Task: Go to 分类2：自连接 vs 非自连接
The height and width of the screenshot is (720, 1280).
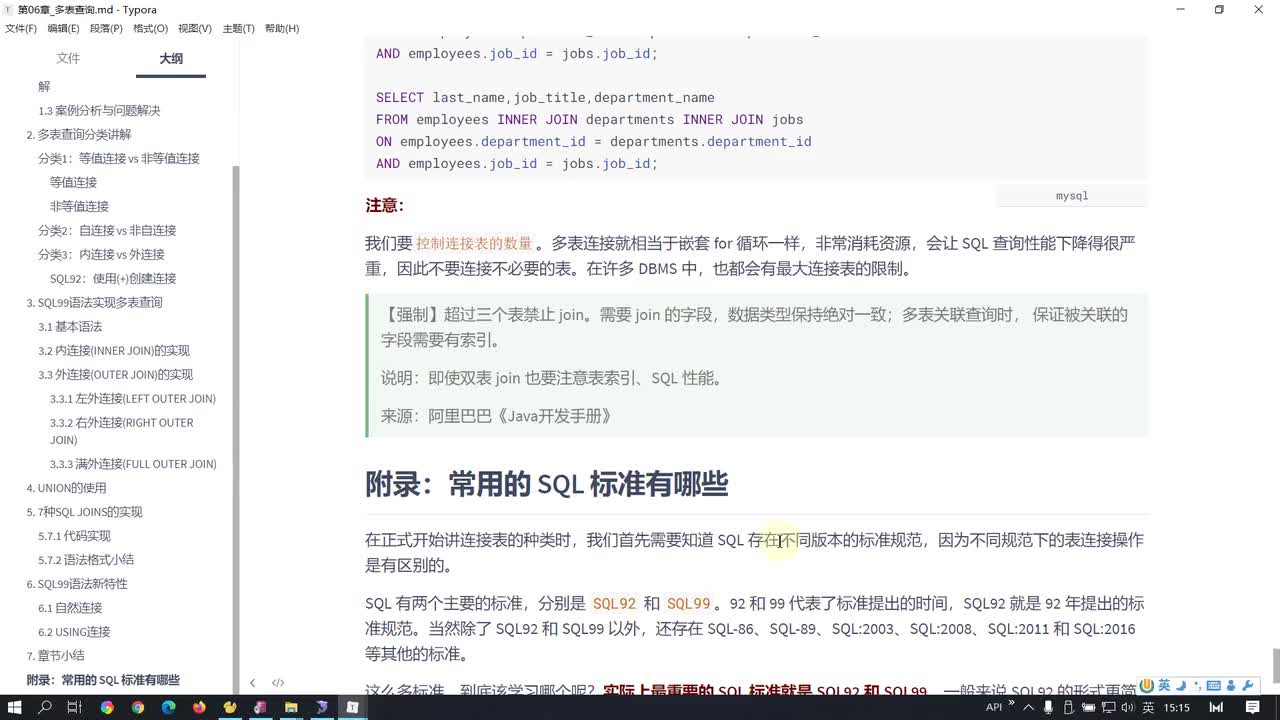Action: [x=107, y=231]
